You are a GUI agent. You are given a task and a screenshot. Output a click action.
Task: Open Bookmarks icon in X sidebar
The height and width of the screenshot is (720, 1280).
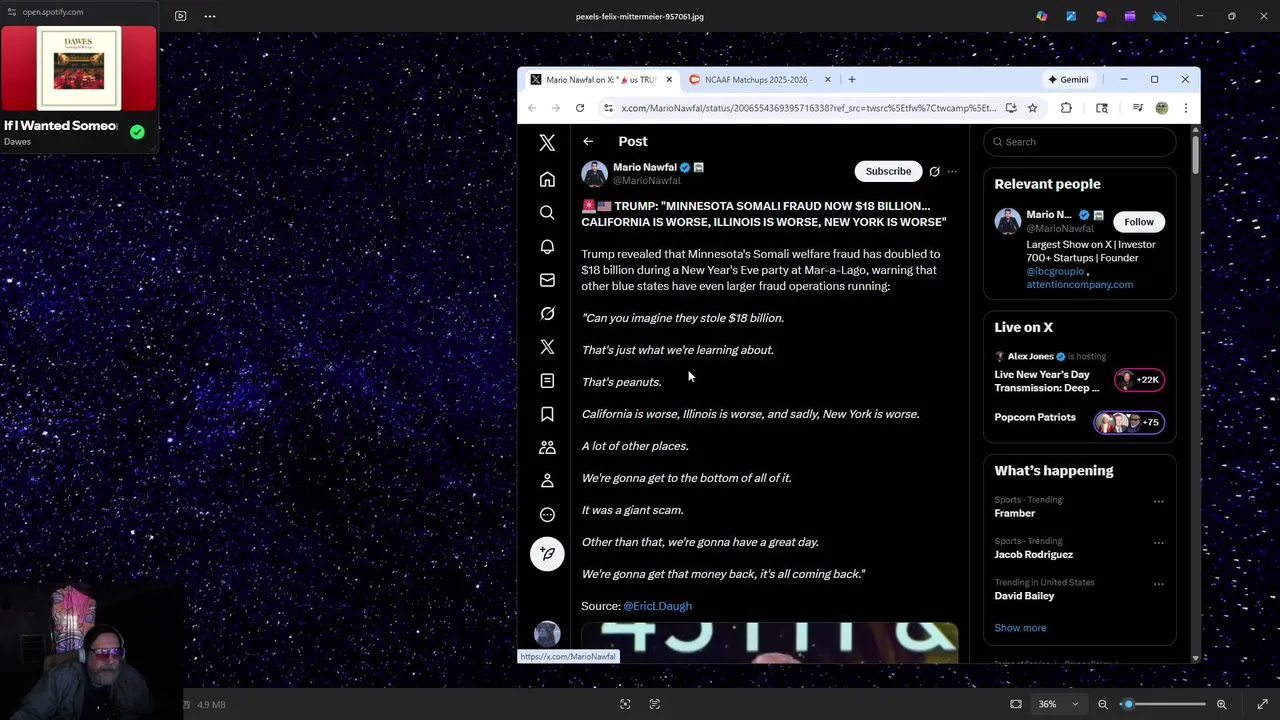[x=547, y=414]
